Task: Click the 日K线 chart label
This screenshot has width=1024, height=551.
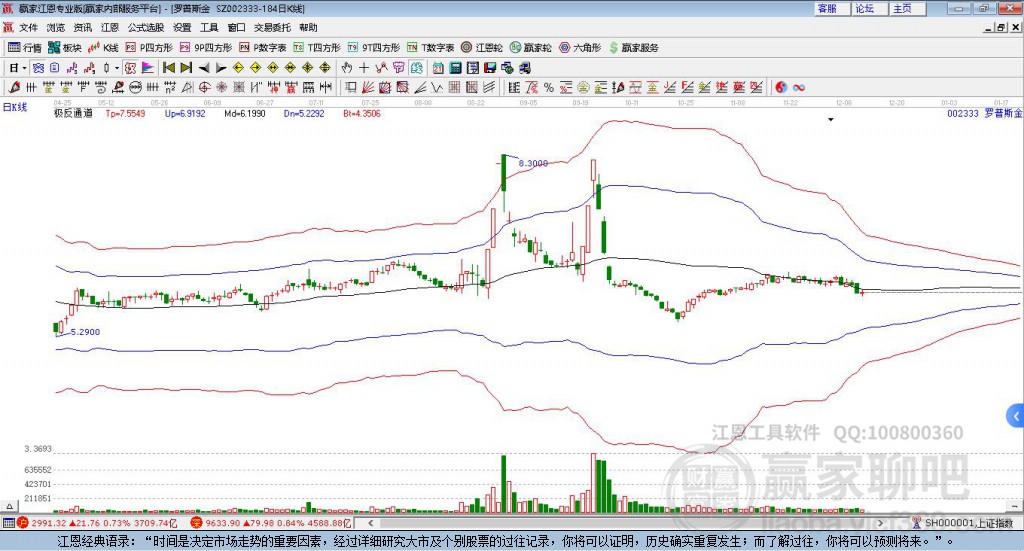Action: [15, 107]
